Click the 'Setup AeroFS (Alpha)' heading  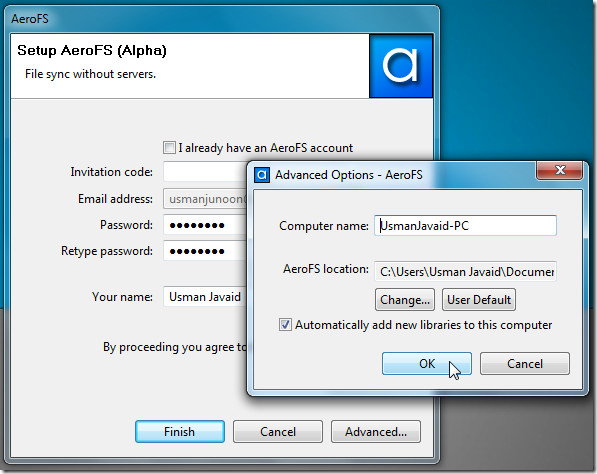point(92,50)
